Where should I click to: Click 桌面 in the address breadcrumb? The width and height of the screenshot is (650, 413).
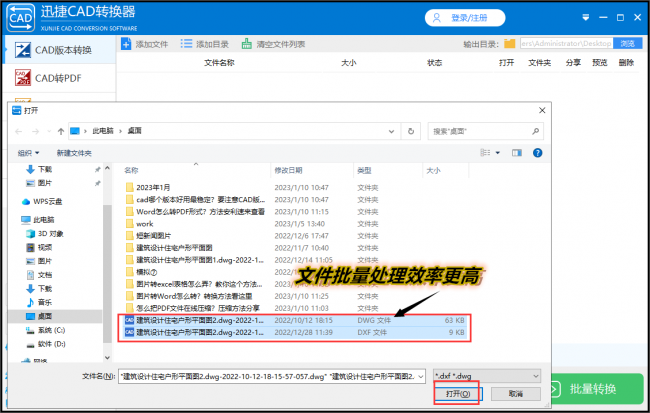(x=134, y=131)
